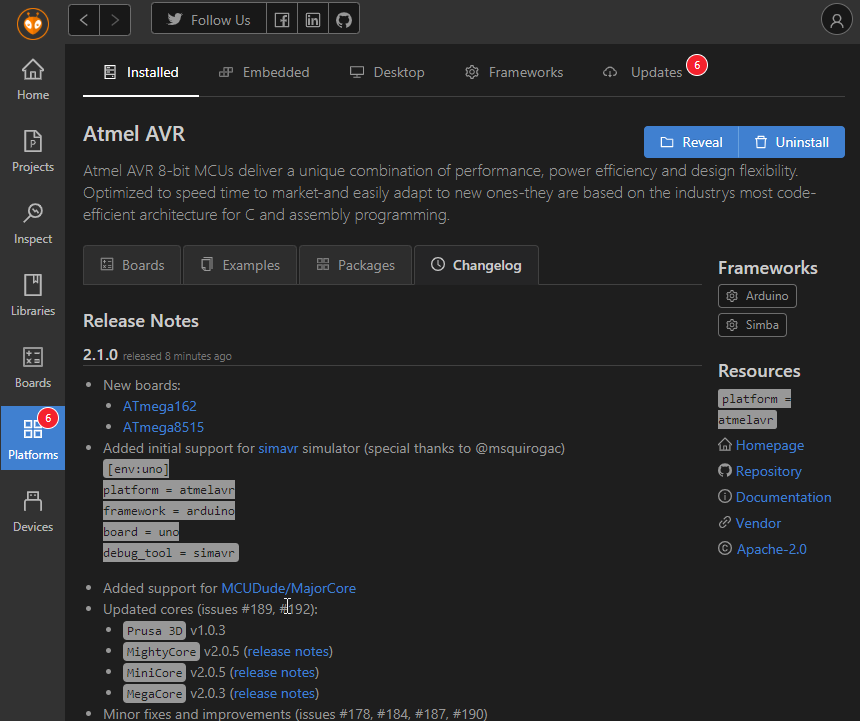This screenshot has width=860, height=721.
Task: Open the Vendor resource link
Action: [x=758, y=523]
